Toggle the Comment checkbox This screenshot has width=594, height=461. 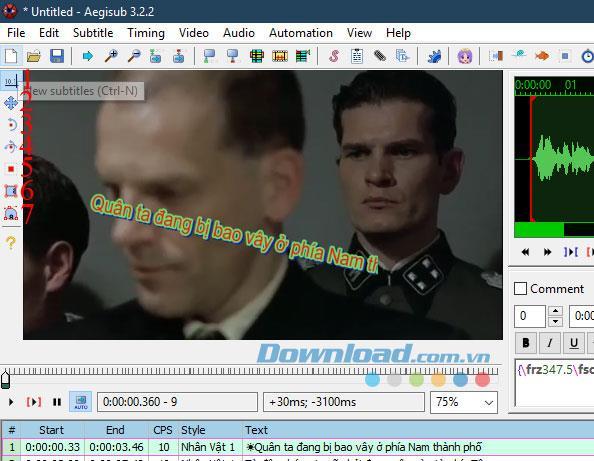point(521,289)
